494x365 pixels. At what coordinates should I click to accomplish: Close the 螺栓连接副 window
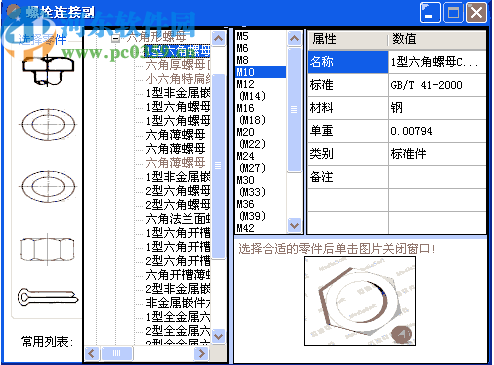click(x=476, y=13)
